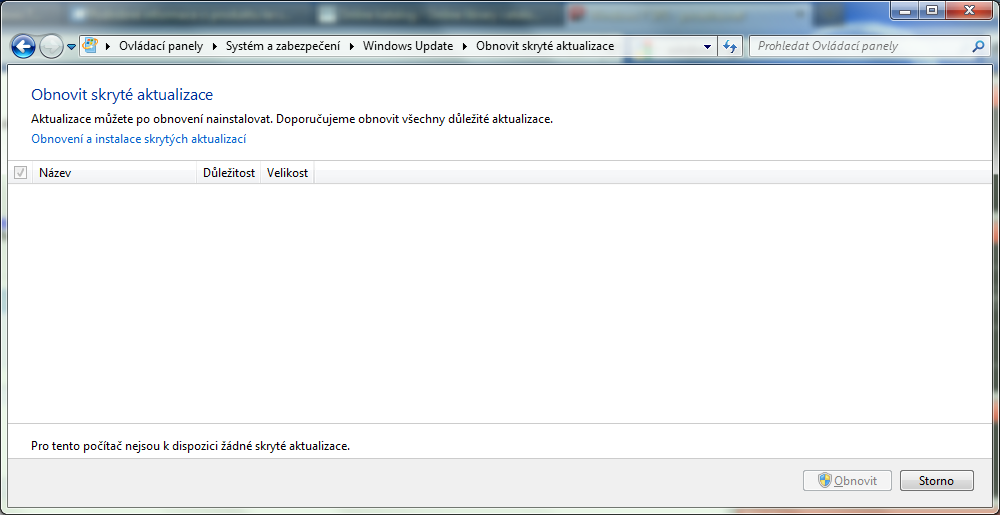Navigate to Ovládací panely breadcrumb
The height and width of the screenshot is (515, 1000).
pos(161,46)
